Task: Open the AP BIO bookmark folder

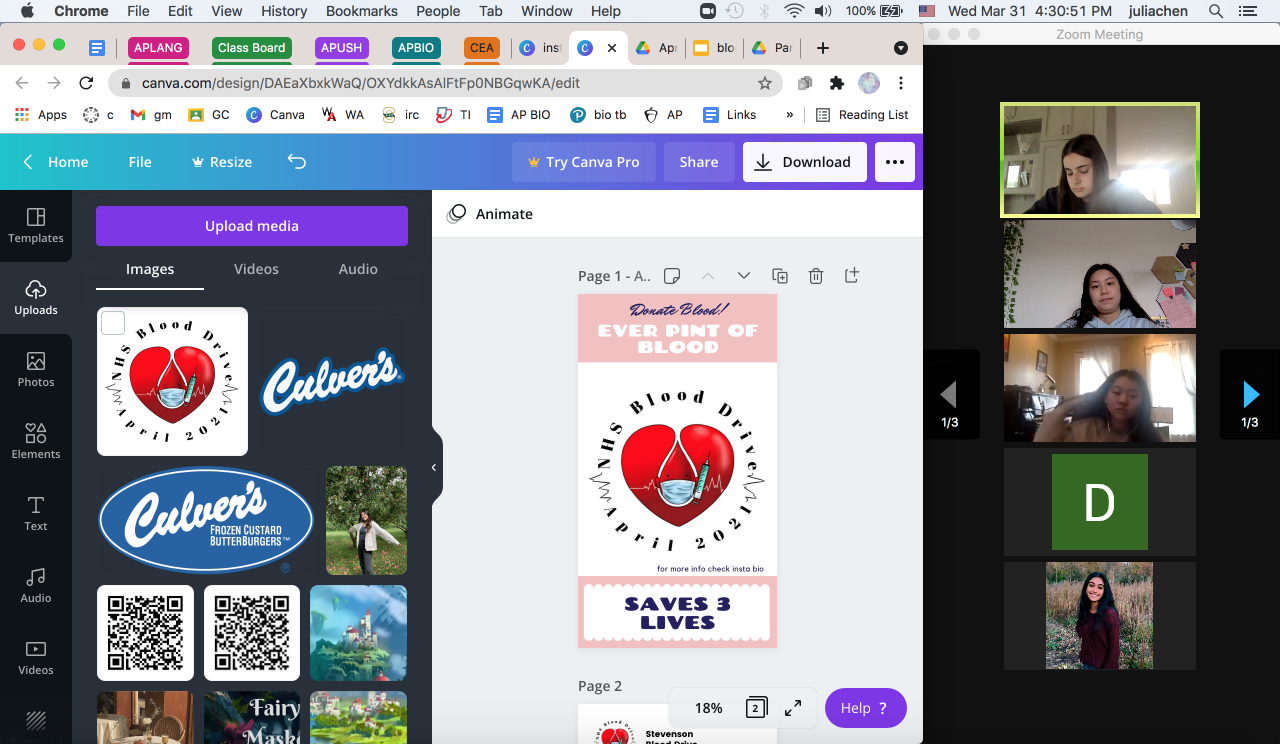Action: 519,115
